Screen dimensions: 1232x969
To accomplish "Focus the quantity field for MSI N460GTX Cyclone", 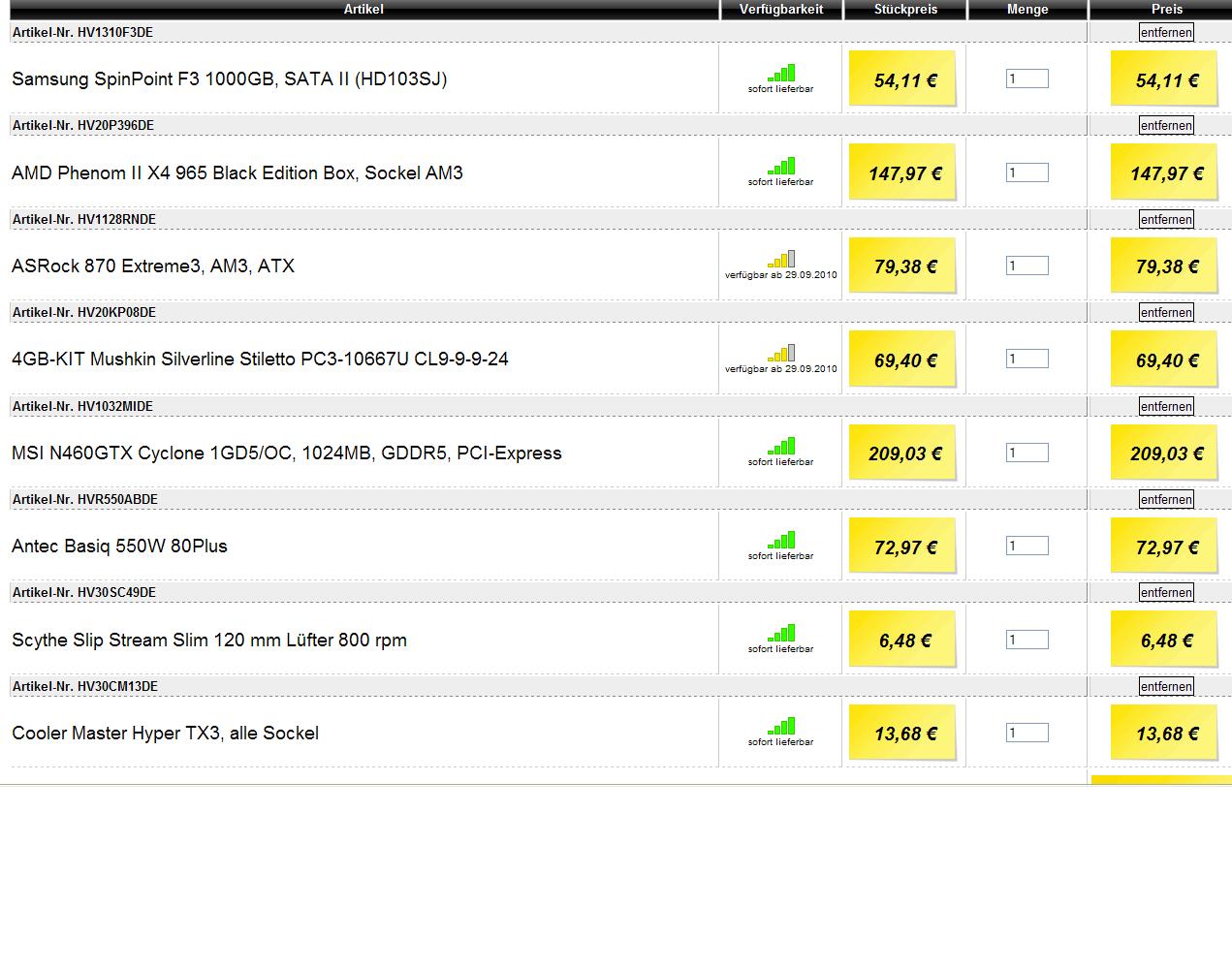I will (1027, 453).
